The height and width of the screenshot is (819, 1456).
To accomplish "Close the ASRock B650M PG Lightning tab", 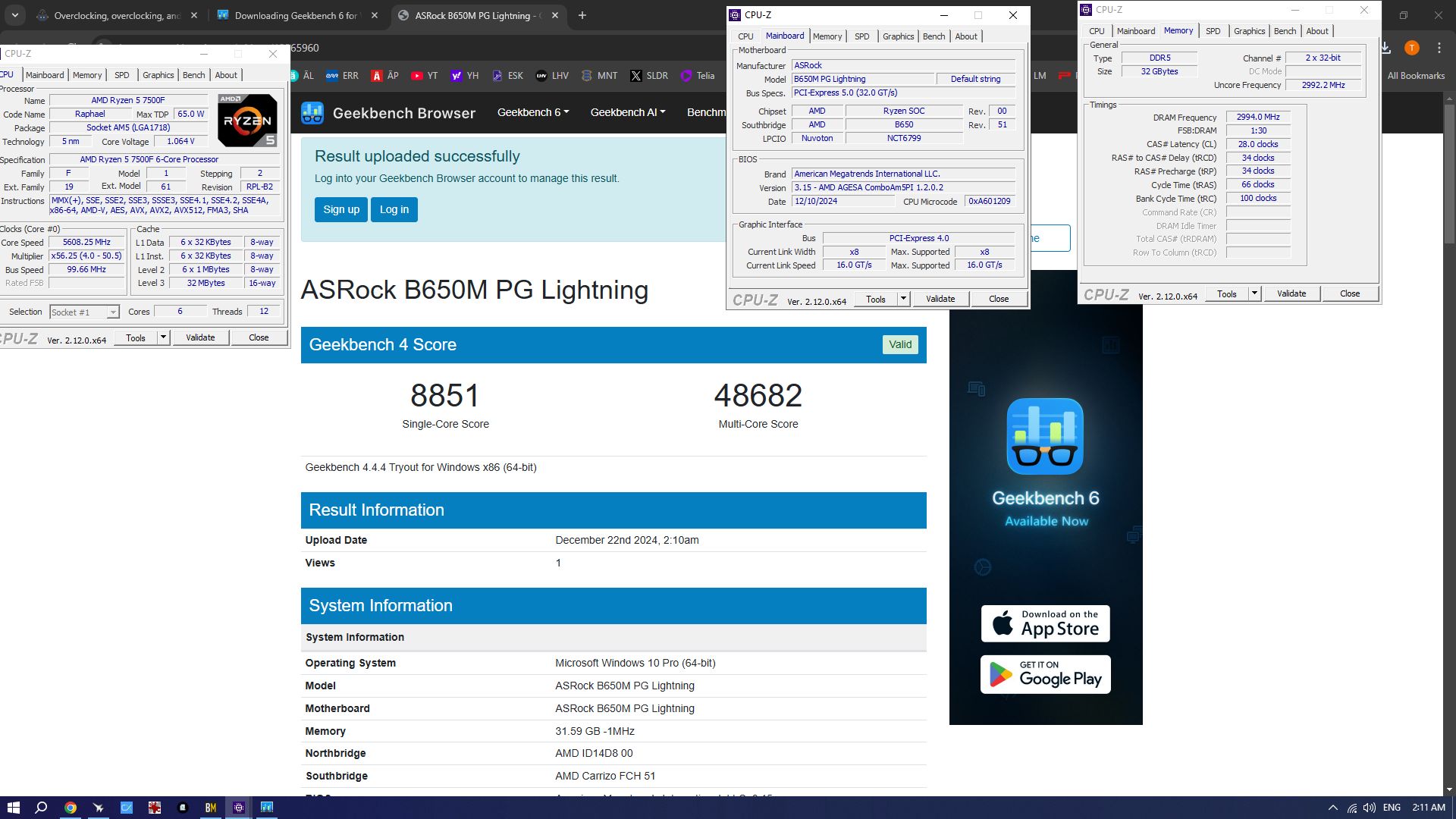I will tap(555, 15).
